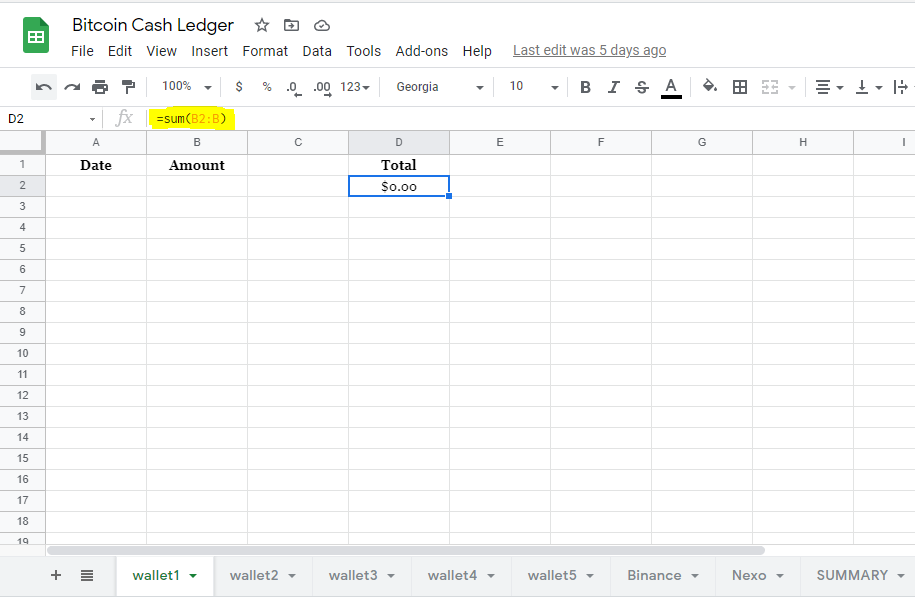Viewport: 915px width, 603px height.
Task: Click the move to folder icon
Action: pos(291,25)
